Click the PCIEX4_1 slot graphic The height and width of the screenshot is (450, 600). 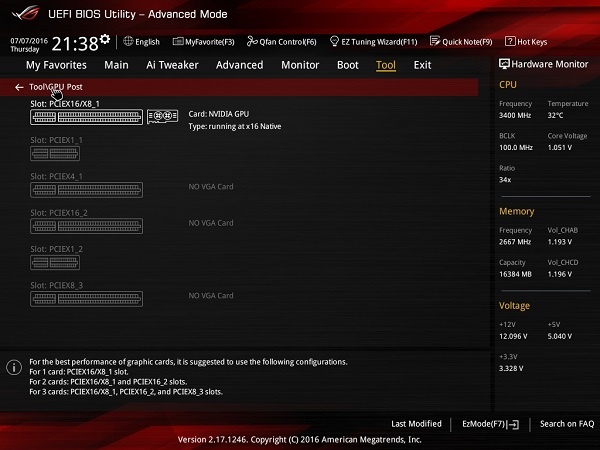[86, 190]
